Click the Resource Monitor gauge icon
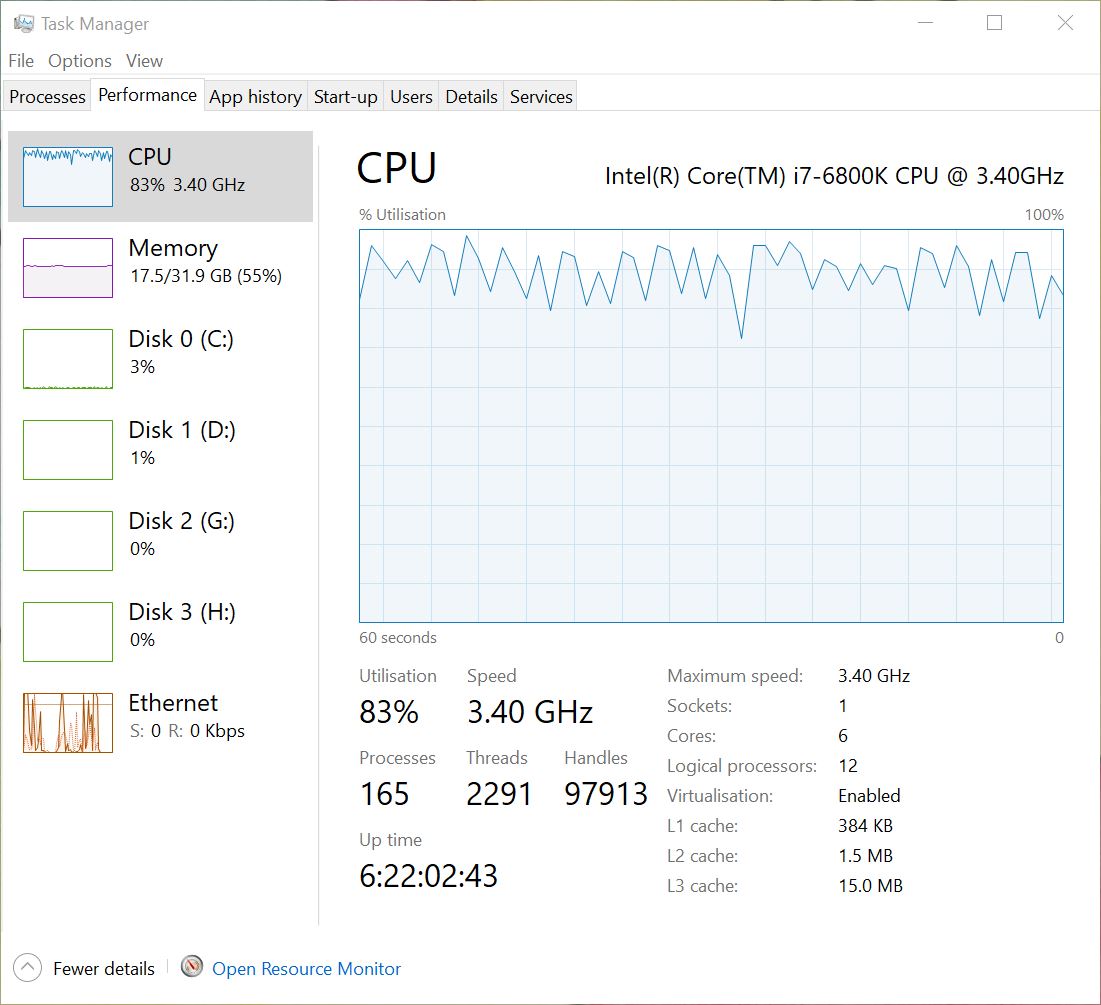This screenshot has height=1005, width=1101. (192, 967)
